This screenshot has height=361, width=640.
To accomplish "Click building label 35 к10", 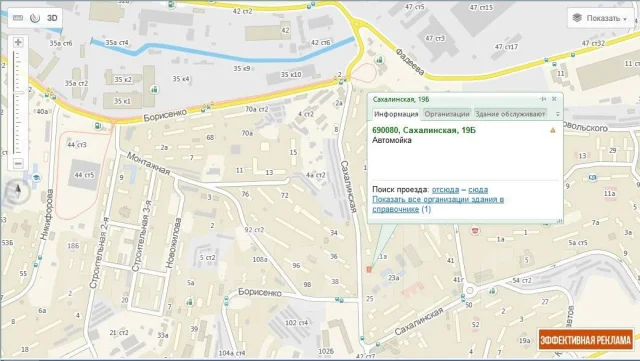I will pos(291,74).
